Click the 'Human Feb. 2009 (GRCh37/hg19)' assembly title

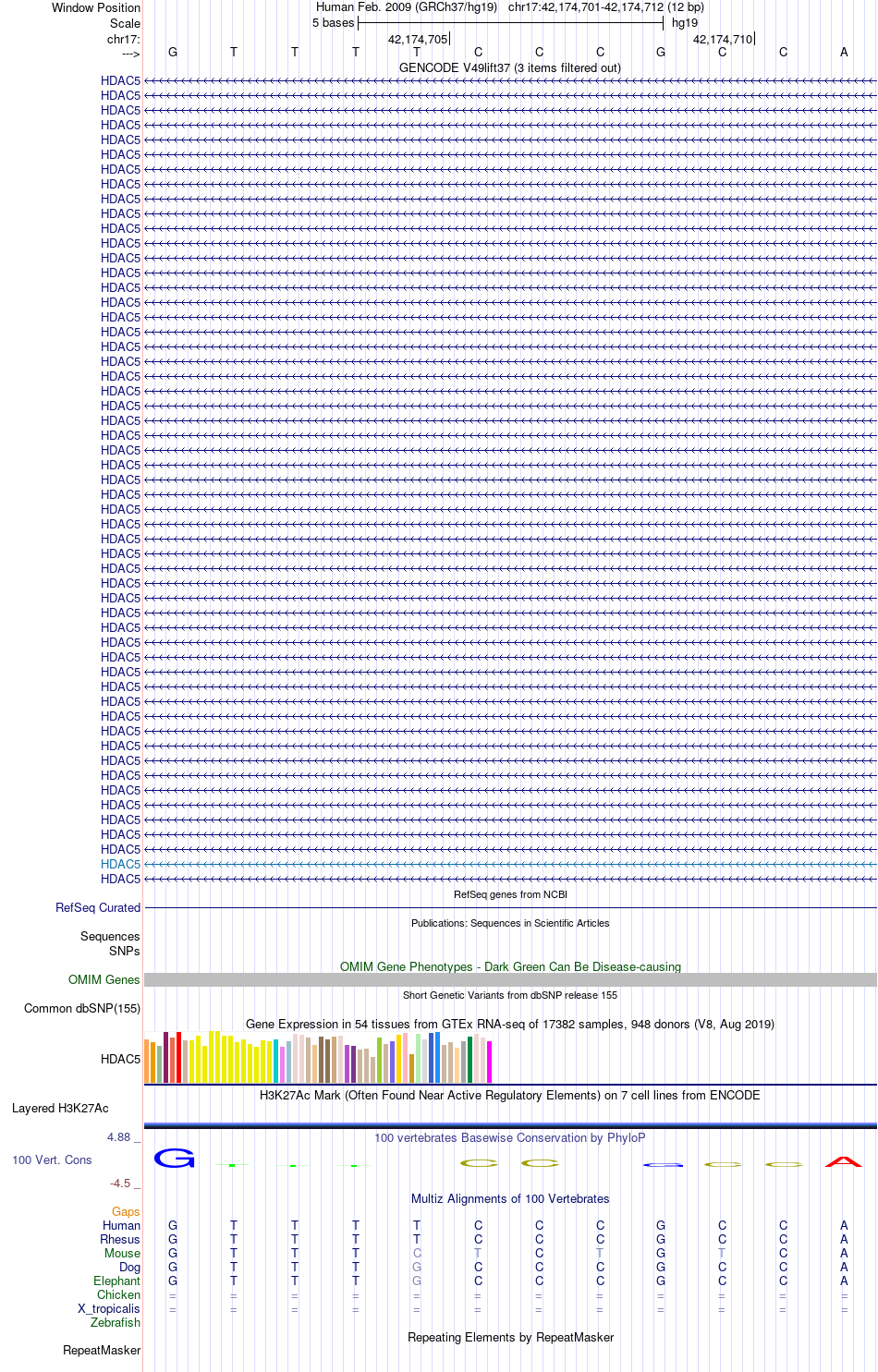407,7
